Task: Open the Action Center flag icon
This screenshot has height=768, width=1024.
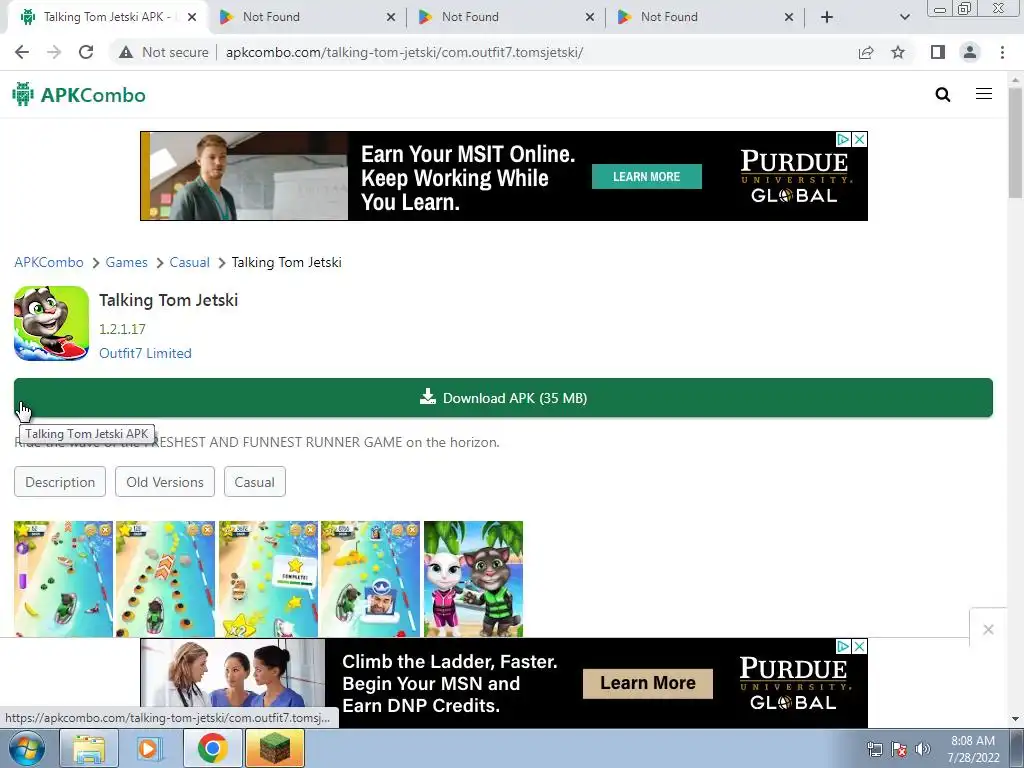Action: pyautogui.click(x=899, y=749)
